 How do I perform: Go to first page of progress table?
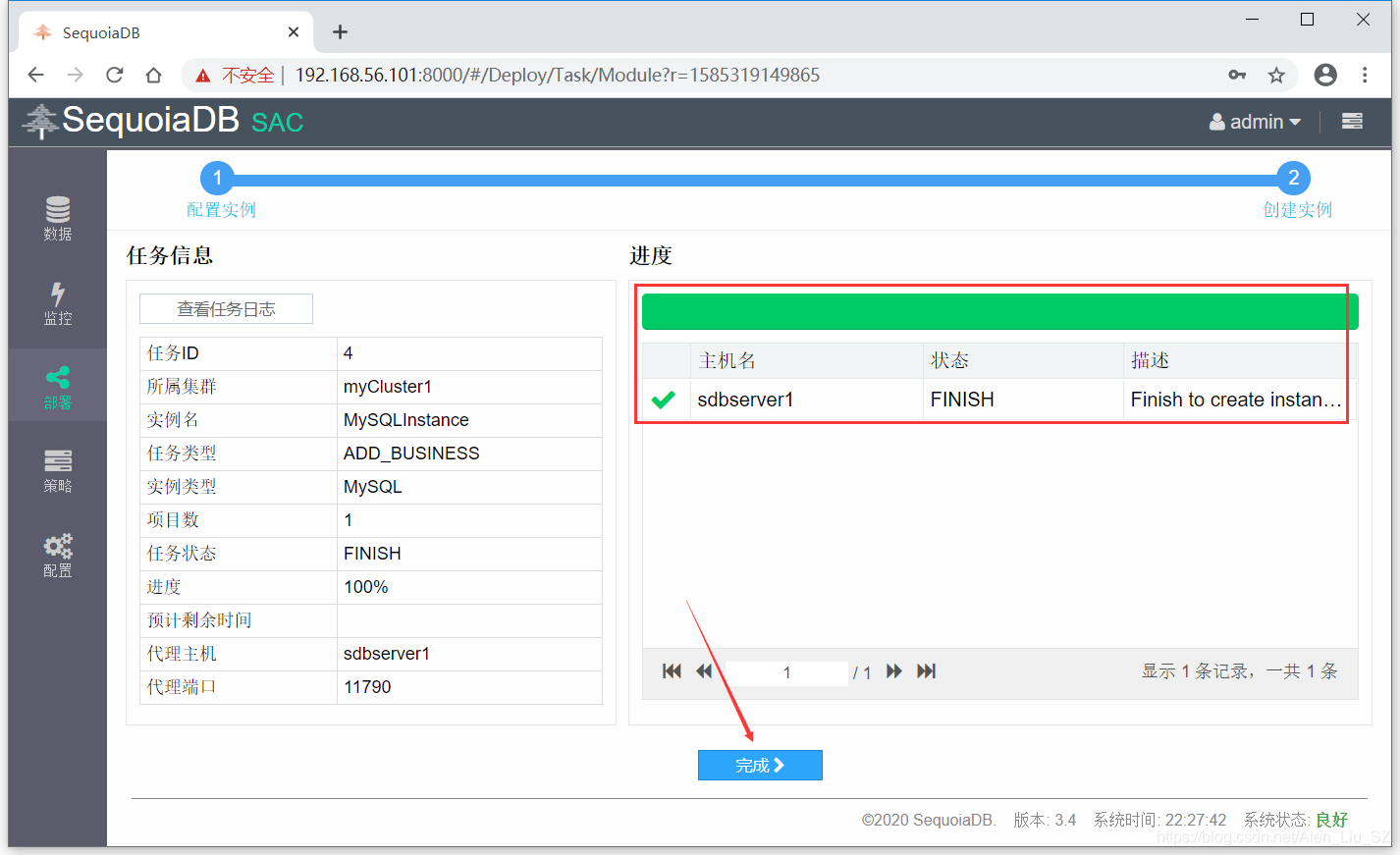pyautogui.click(x=672, y=671)
